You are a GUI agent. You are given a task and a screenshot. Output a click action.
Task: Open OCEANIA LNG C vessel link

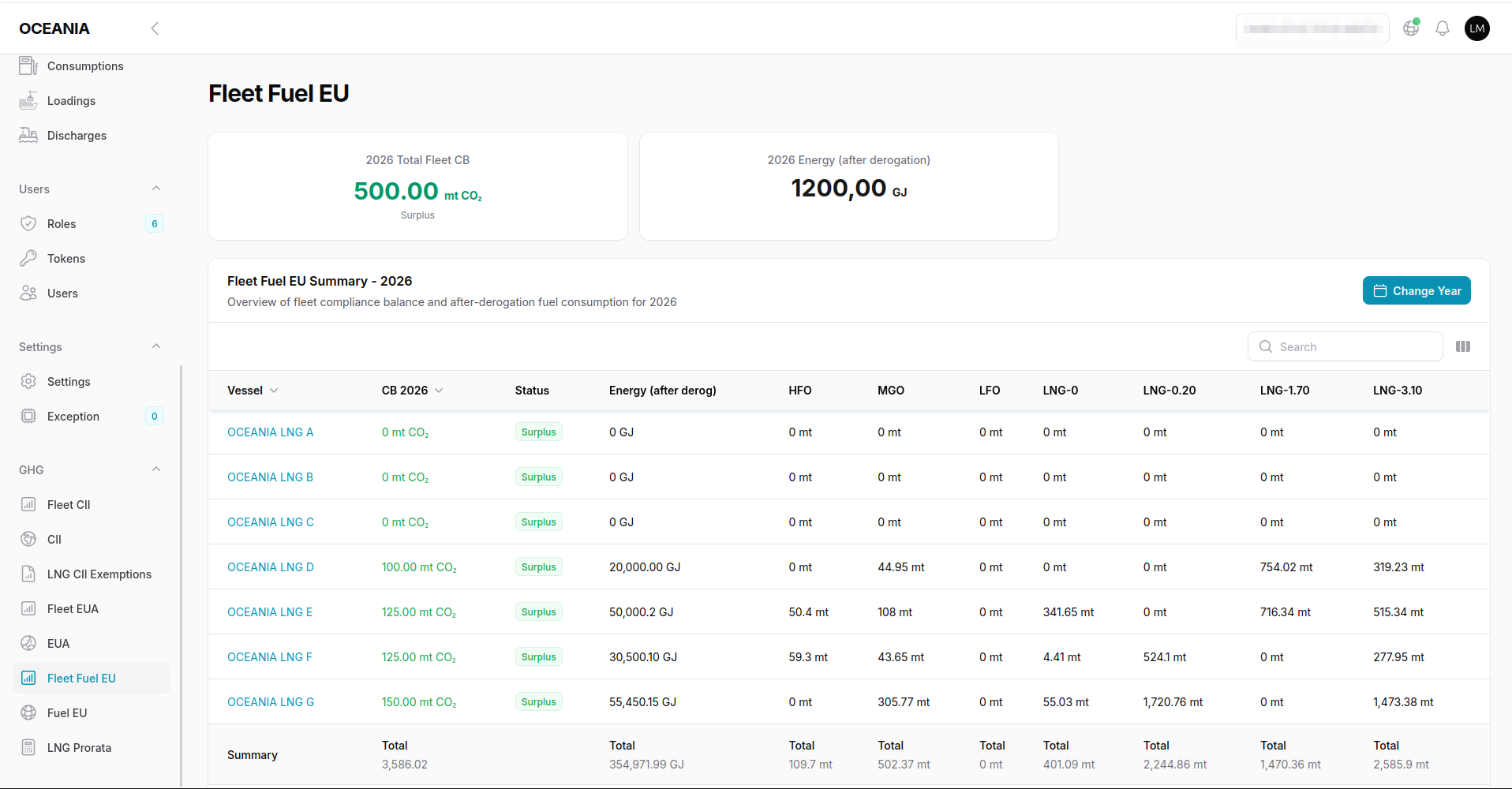(271, 522)
